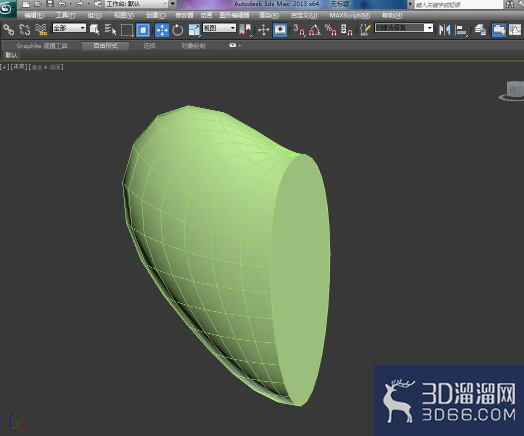Click the Select by Name icon
Screen dimensions: 524x436
point(110,30)
